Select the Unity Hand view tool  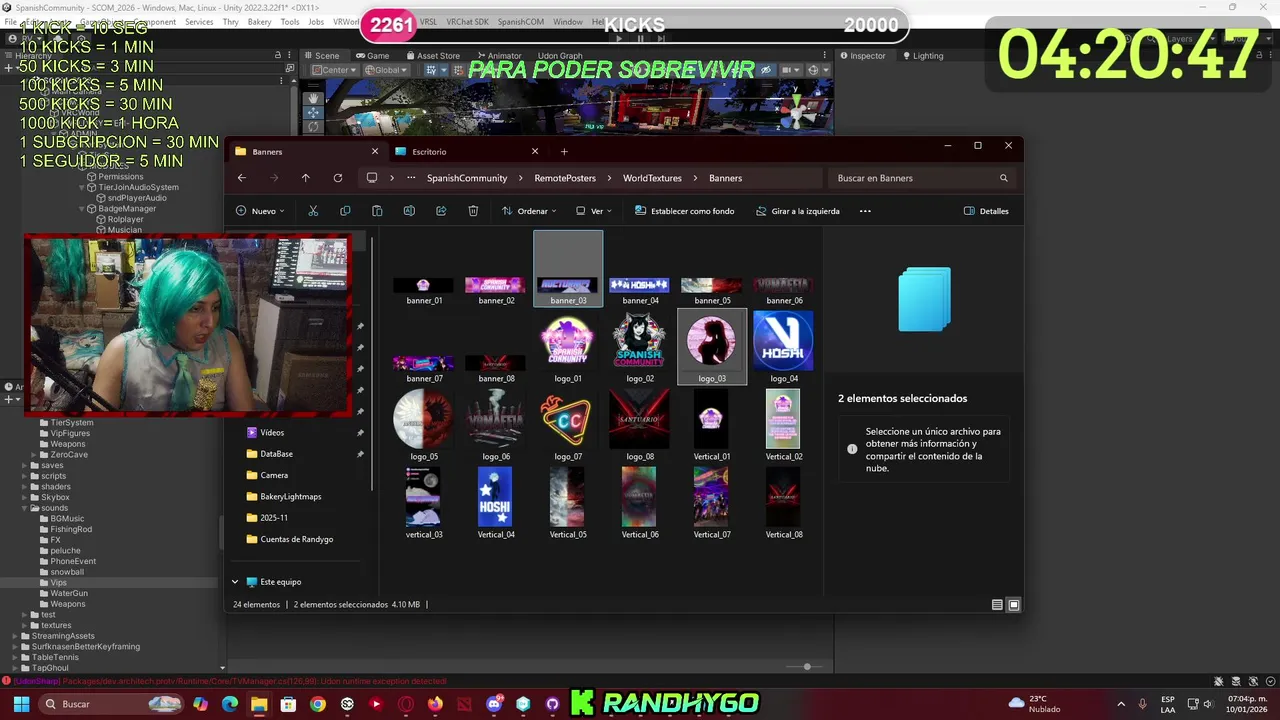(313, 98)
